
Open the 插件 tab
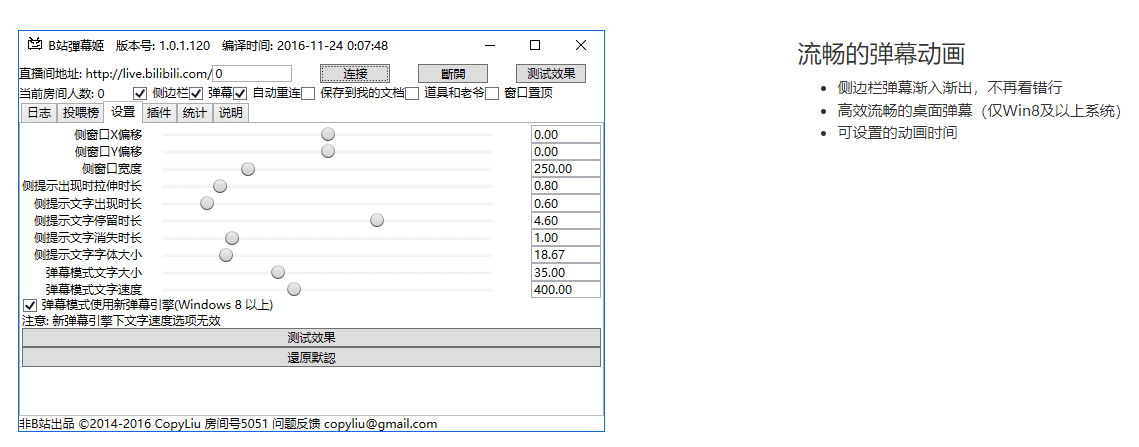159,113
